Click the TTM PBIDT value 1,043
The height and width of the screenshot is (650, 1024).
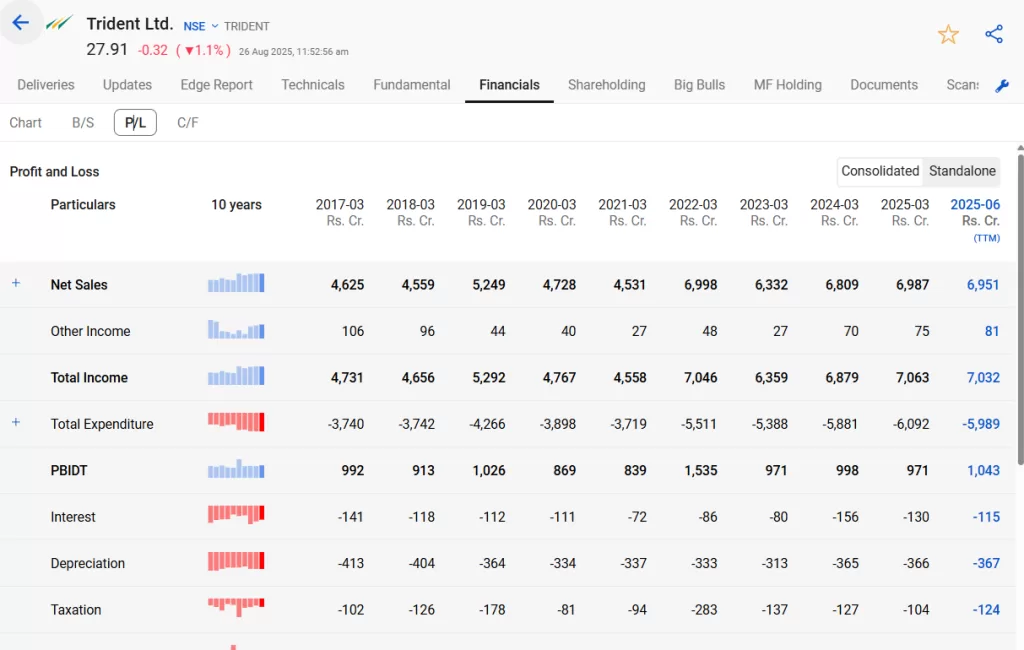click(983, 470)
